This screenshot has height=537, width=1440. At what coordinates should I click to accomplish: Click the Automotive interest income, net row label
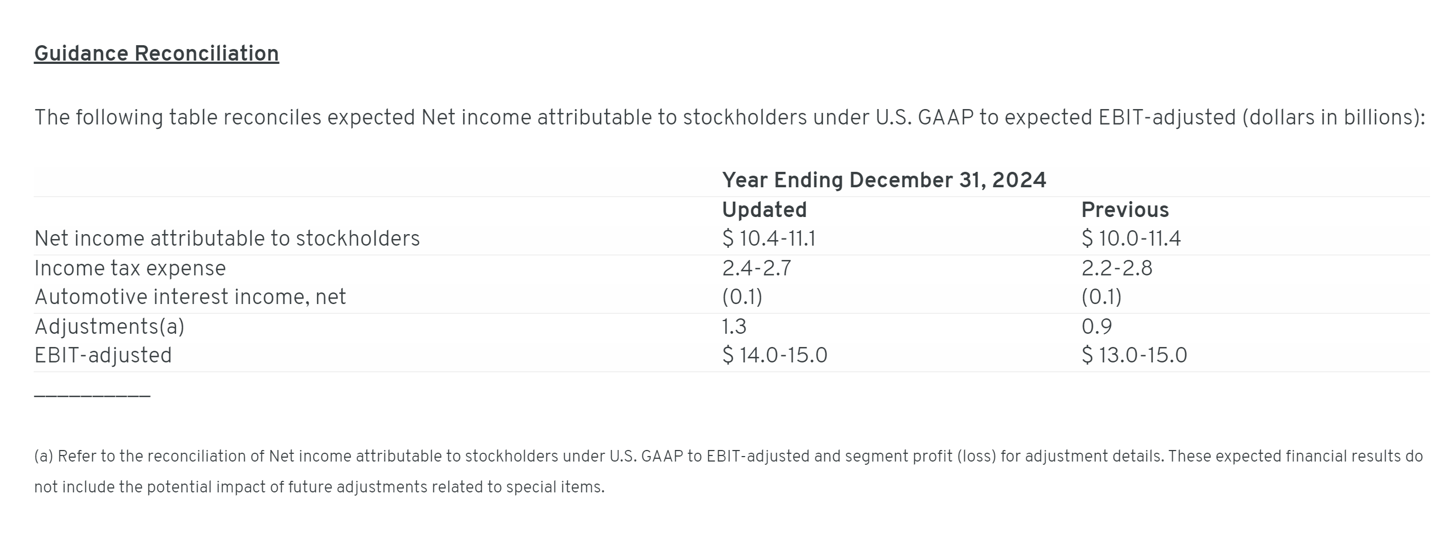(x=190, y=297)
